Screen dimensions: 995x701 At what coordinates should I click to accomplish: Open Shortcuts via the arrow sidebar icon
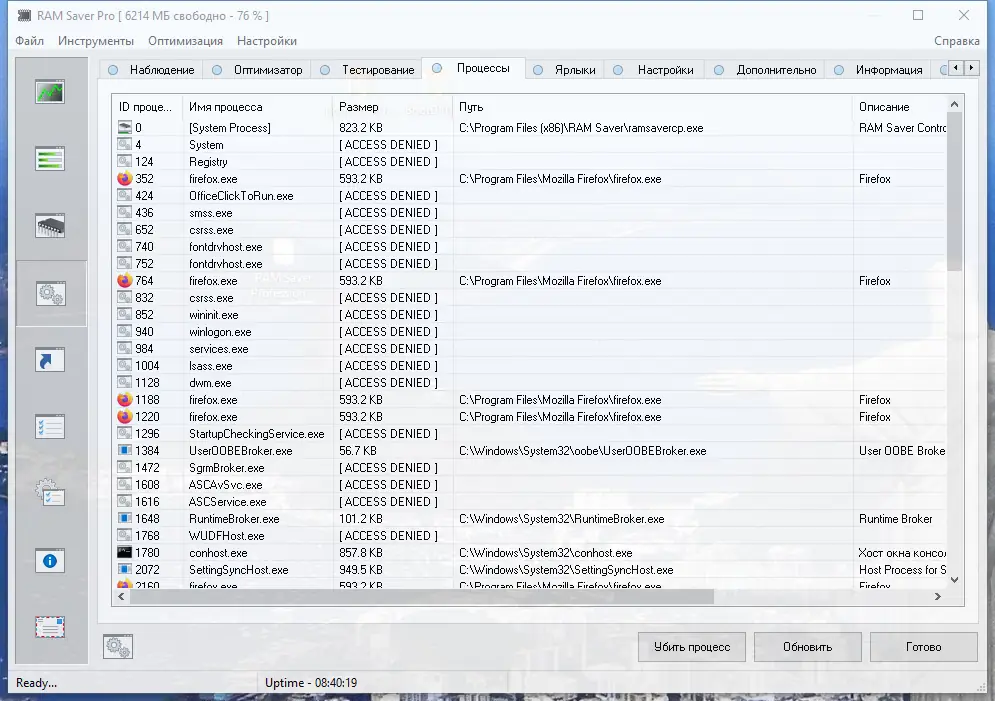point(50,359)
